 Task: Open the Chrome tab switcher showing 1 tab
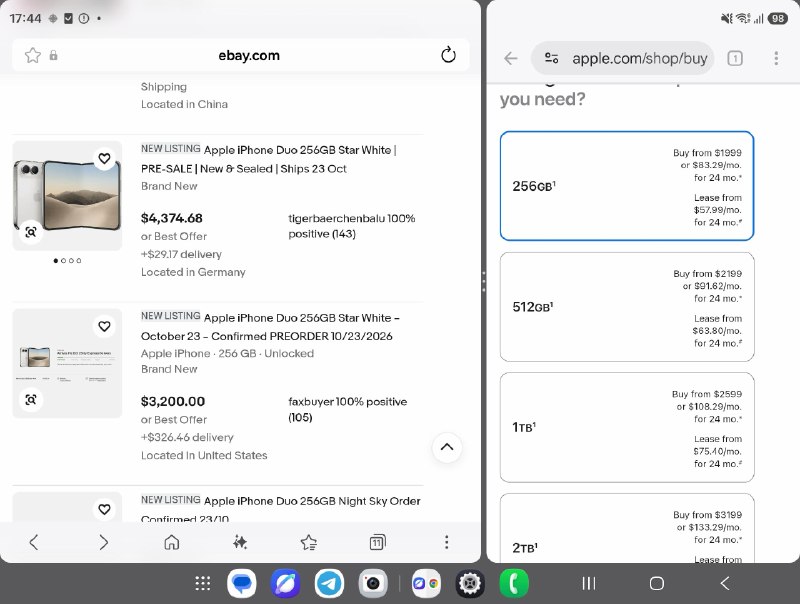point(735,58)
